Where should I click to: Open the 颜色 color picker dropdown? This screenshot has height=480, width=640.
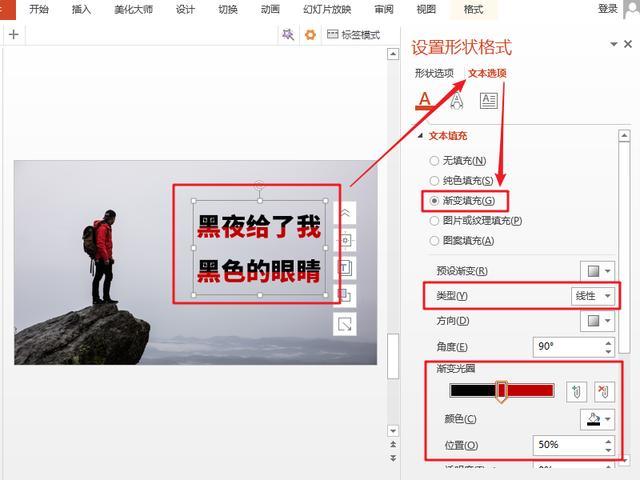(598, 419)
